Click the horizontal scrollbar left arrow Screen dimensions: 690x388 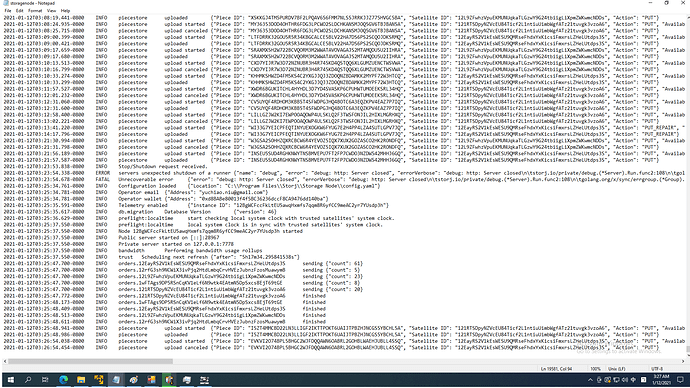click(x=5, y=361)
